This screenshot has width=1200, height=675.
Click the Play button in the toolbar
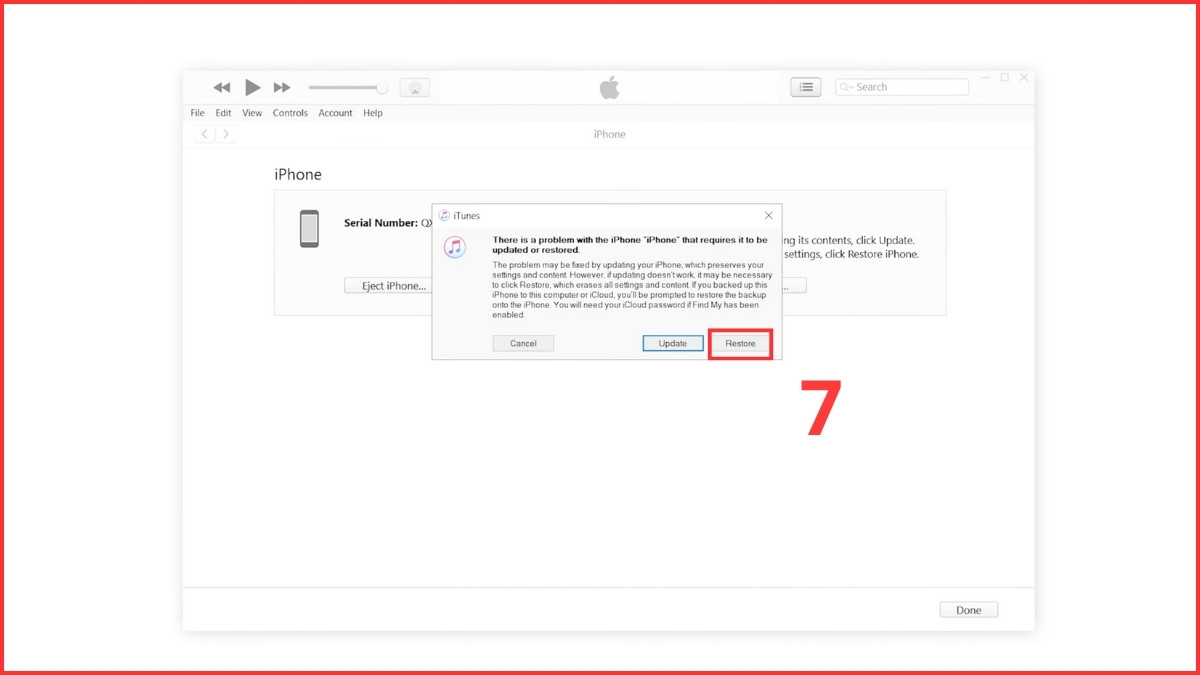tap(252, 87)
